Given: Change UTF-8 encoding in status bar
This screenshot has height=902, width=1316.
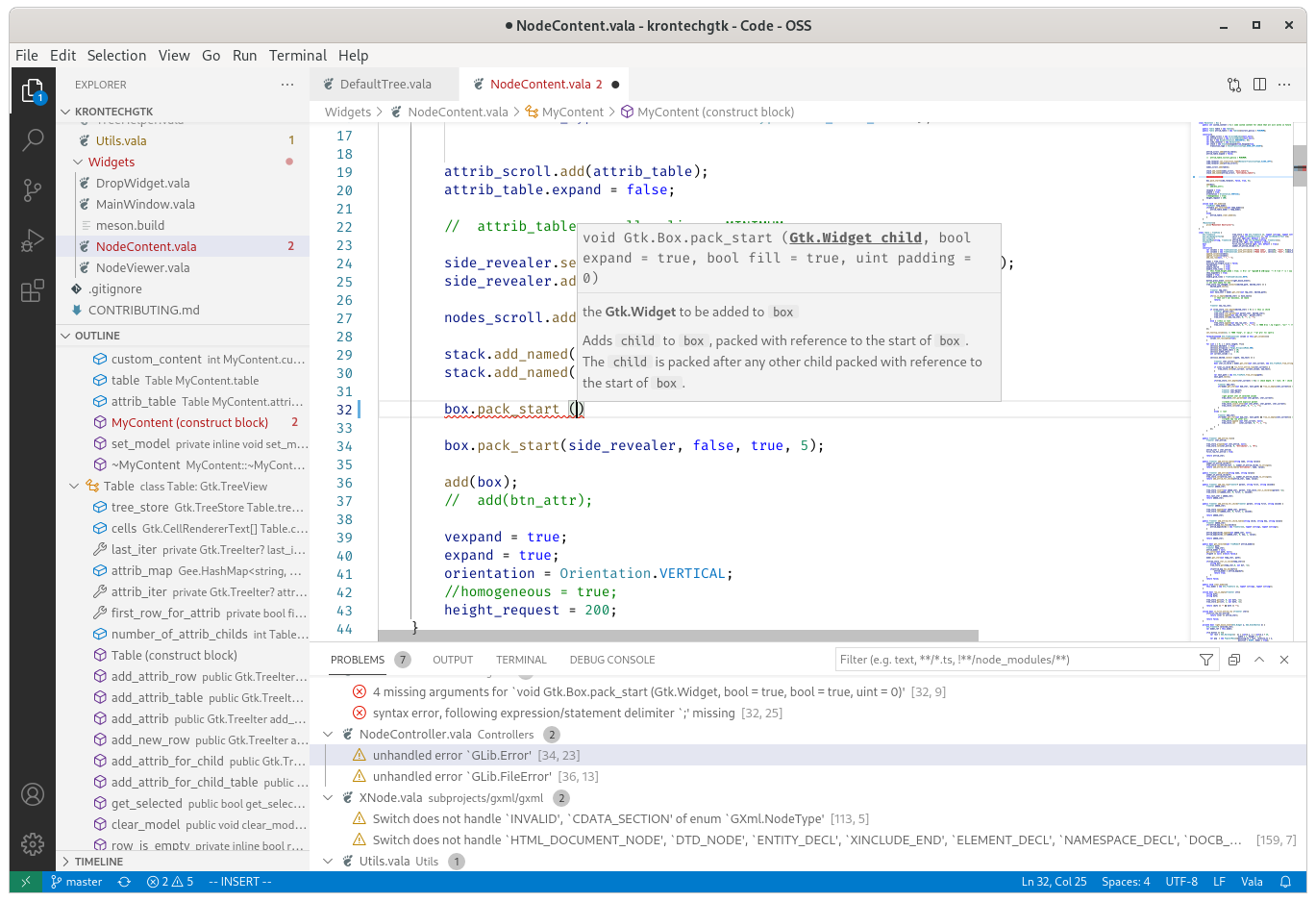Looking at the screenshot, I should pyautogui.click(x=1181, y=882).
